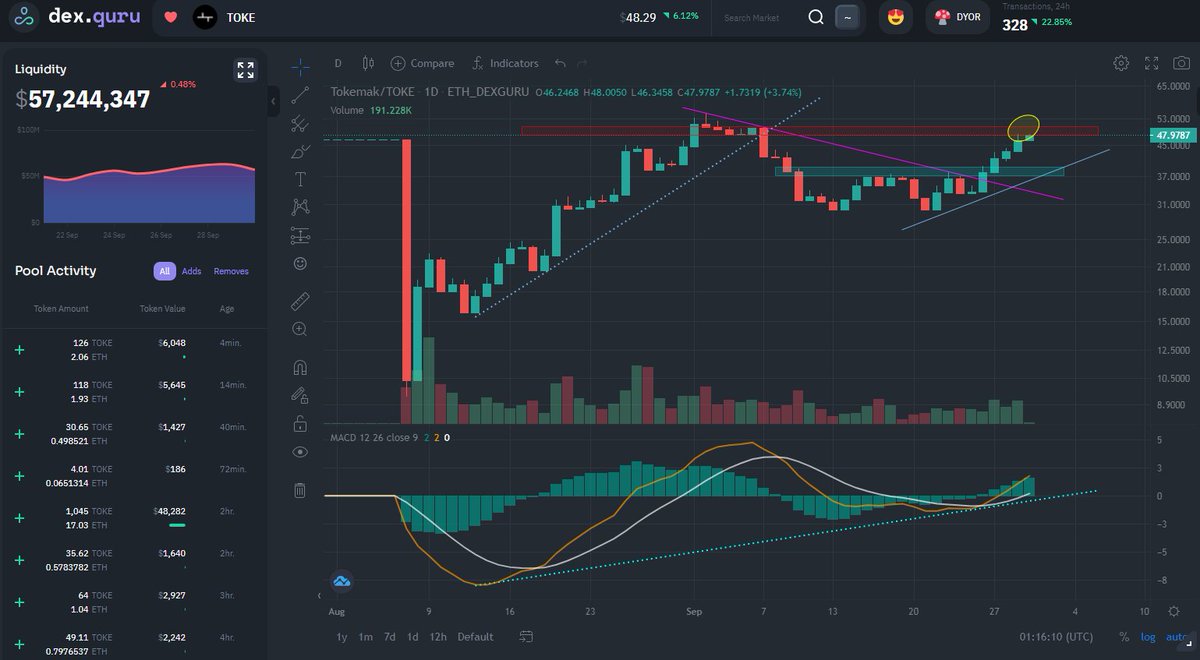This screenshot has height=660, width=1200.
Task: Open the heart-eyes emoji button
Action: coord(895,17)
